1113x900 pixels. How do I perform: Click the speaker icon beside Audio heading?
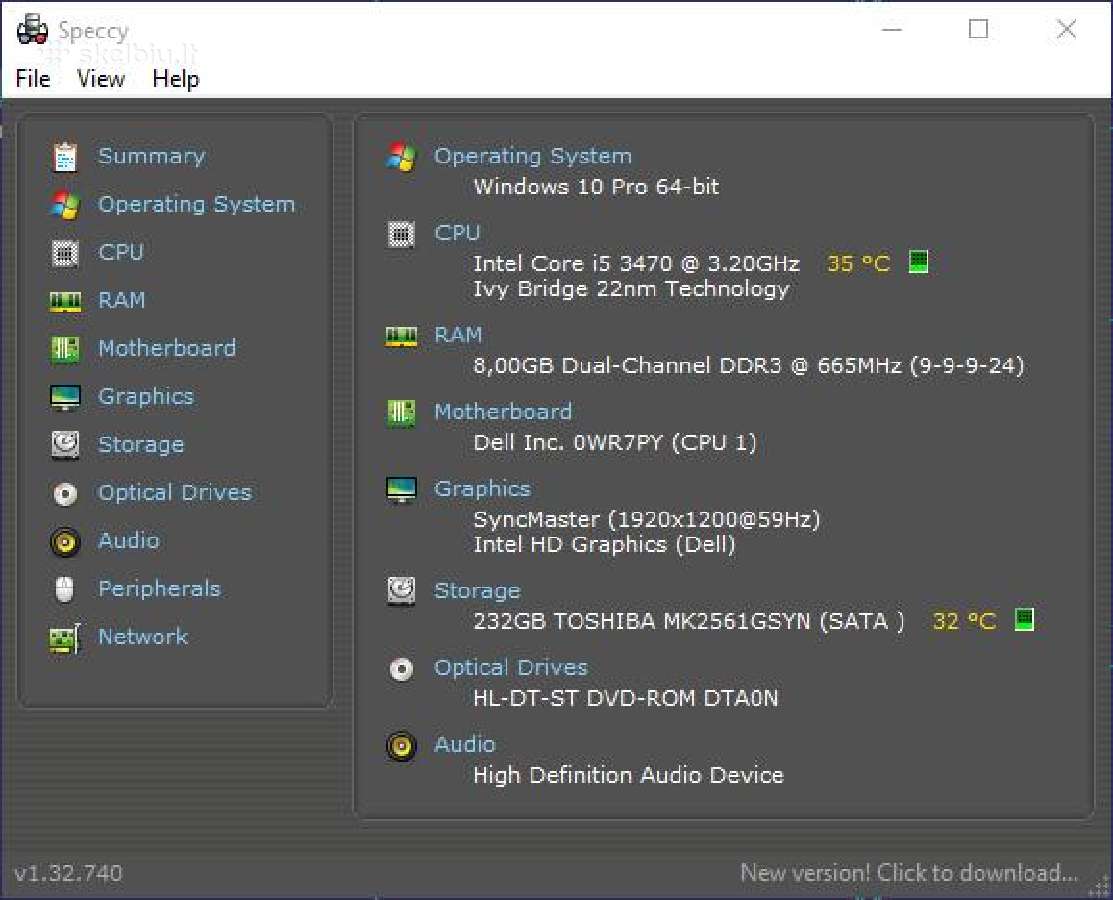pyautogui.click(x=401, y=746)
